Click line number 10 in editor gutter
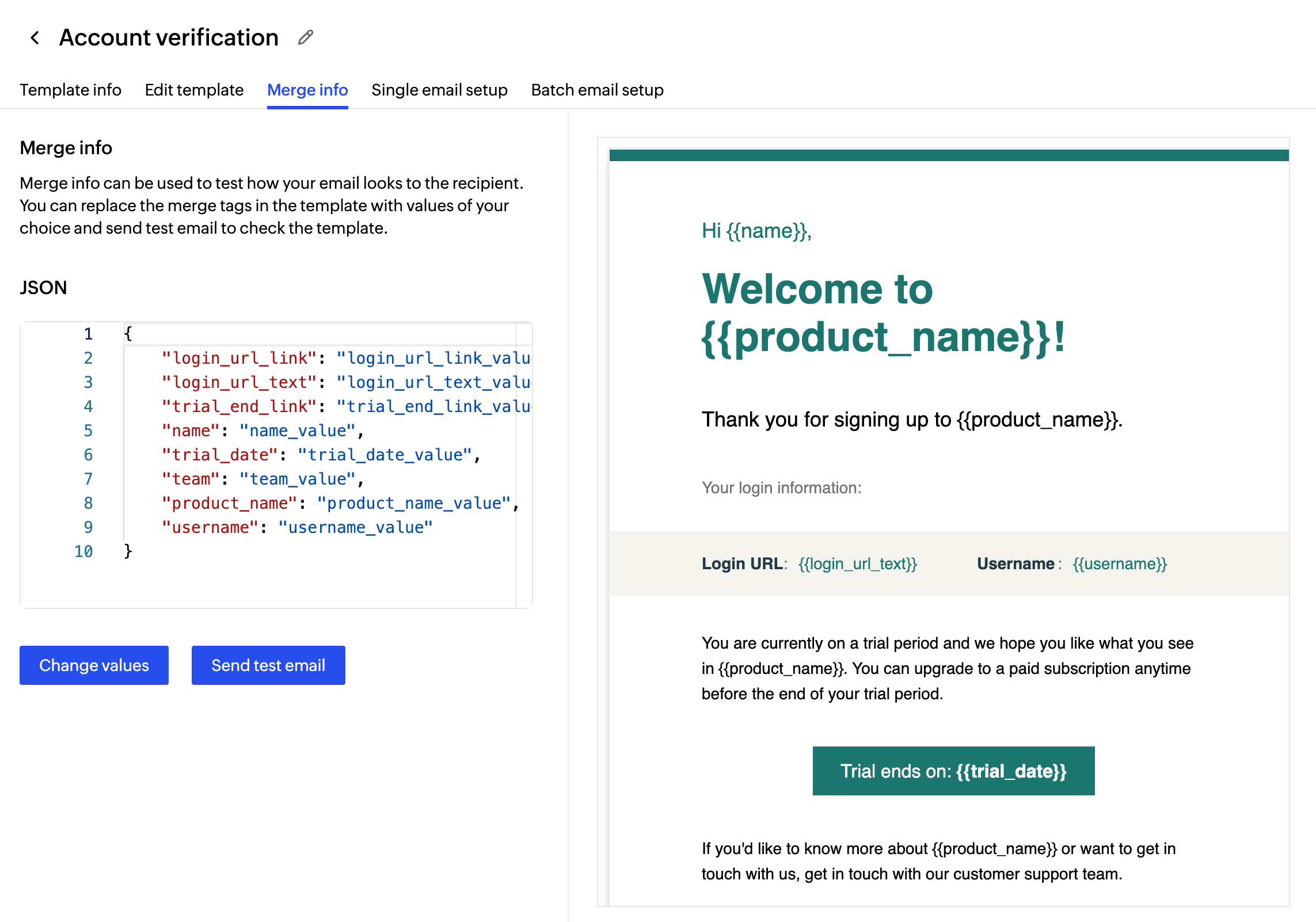The image size is (1316, 922). point(83,551)
